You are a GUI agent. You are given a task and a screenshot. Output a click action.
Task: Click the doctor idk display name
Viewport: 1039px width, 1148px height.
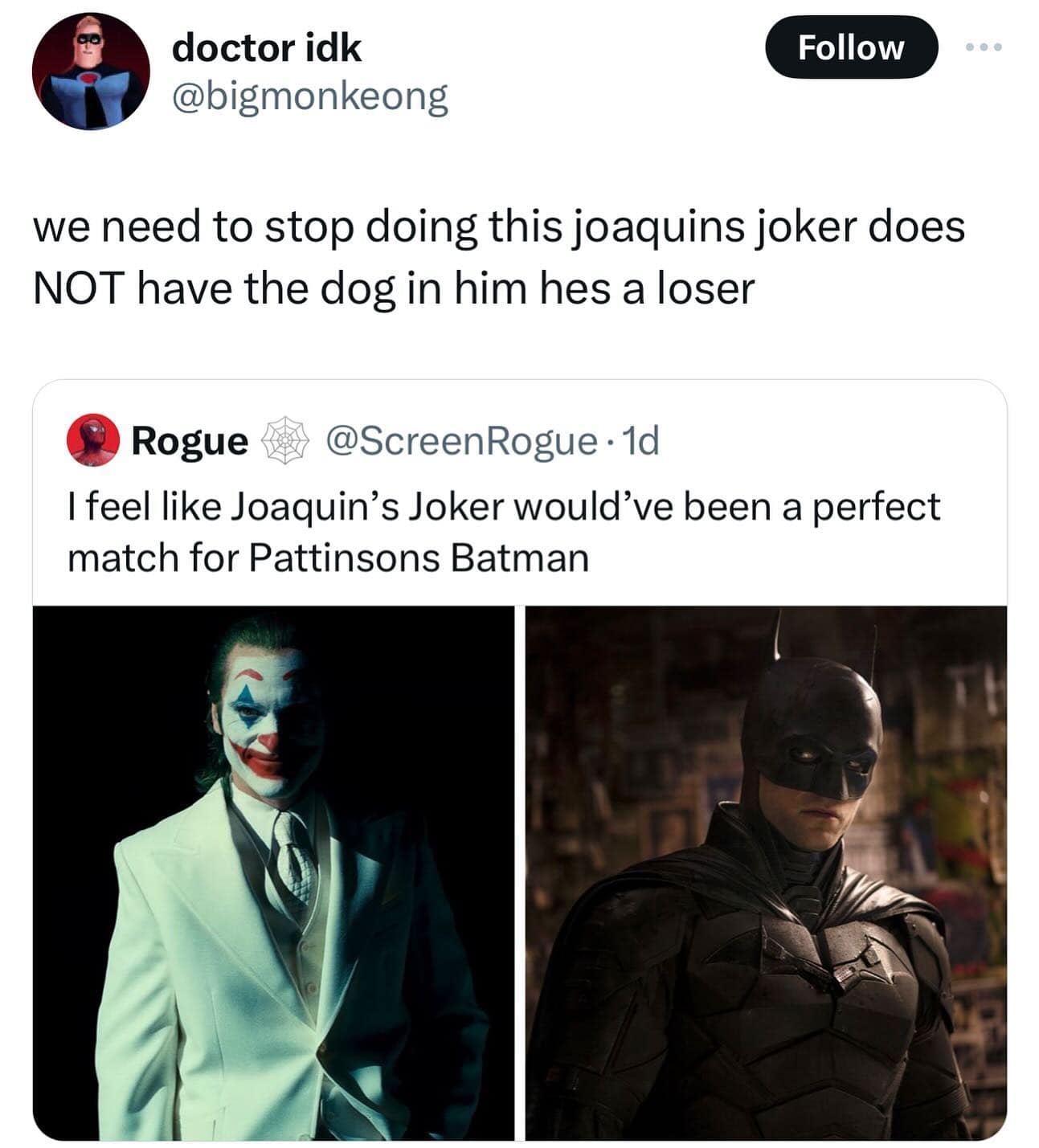point(266,47)
